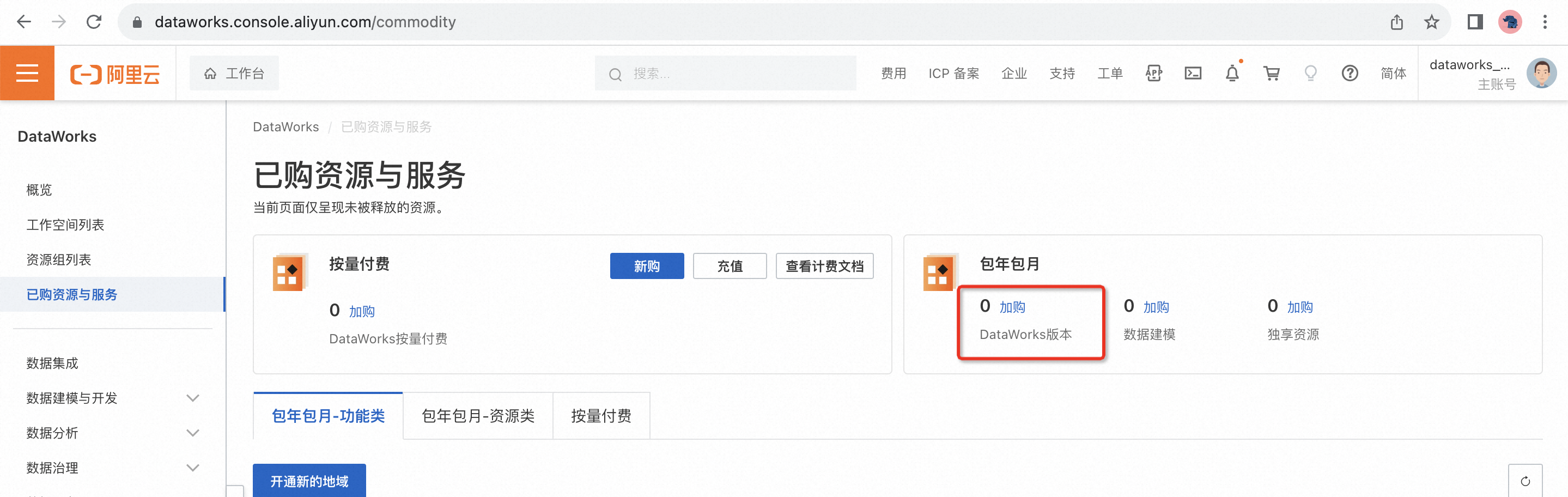
Task: Refresh the list with the reload icon
Action: 1525,481
